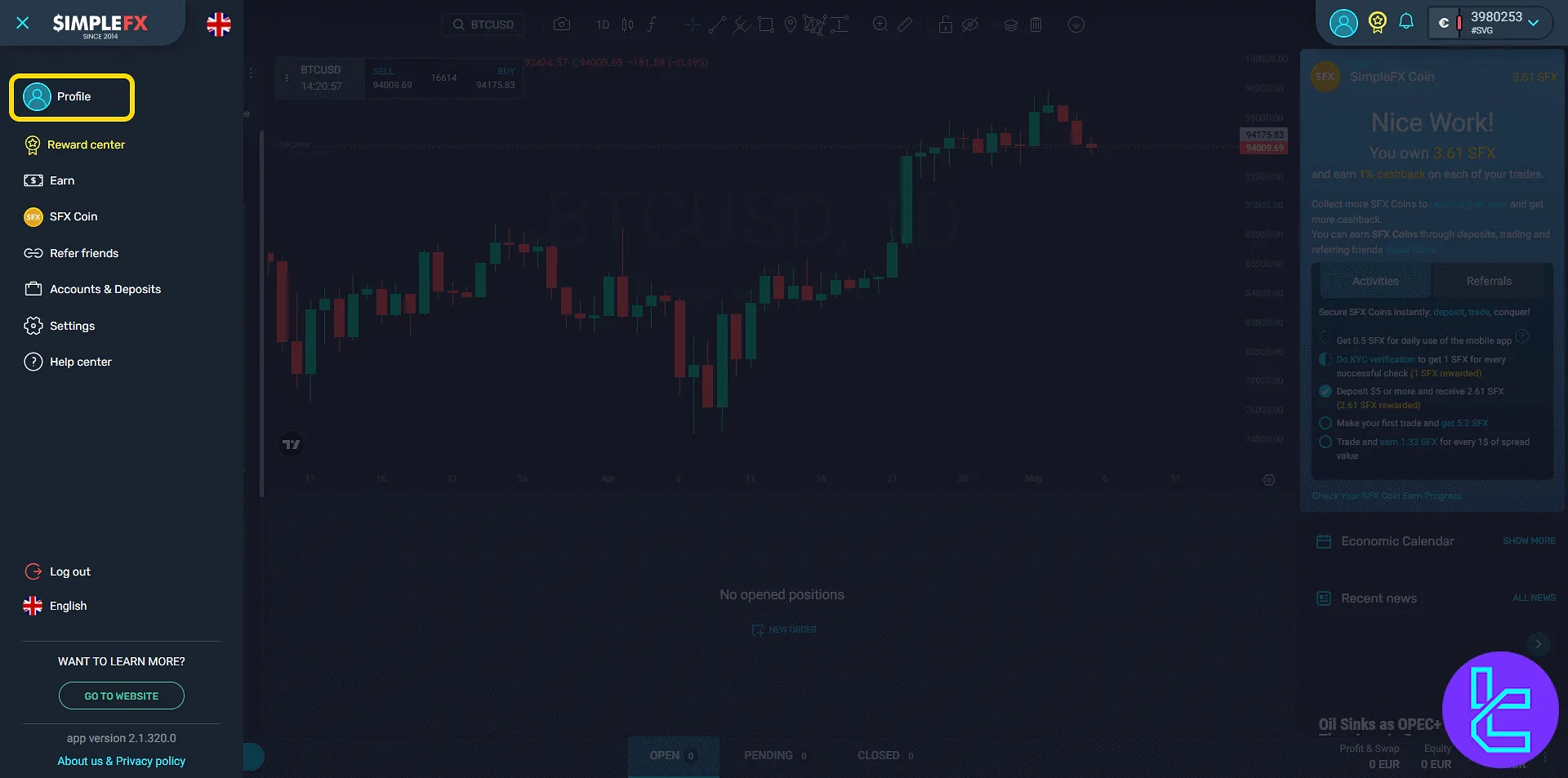Open the Earn section in the side menu
Screen dimensions: 1568x778
[49, 180]
